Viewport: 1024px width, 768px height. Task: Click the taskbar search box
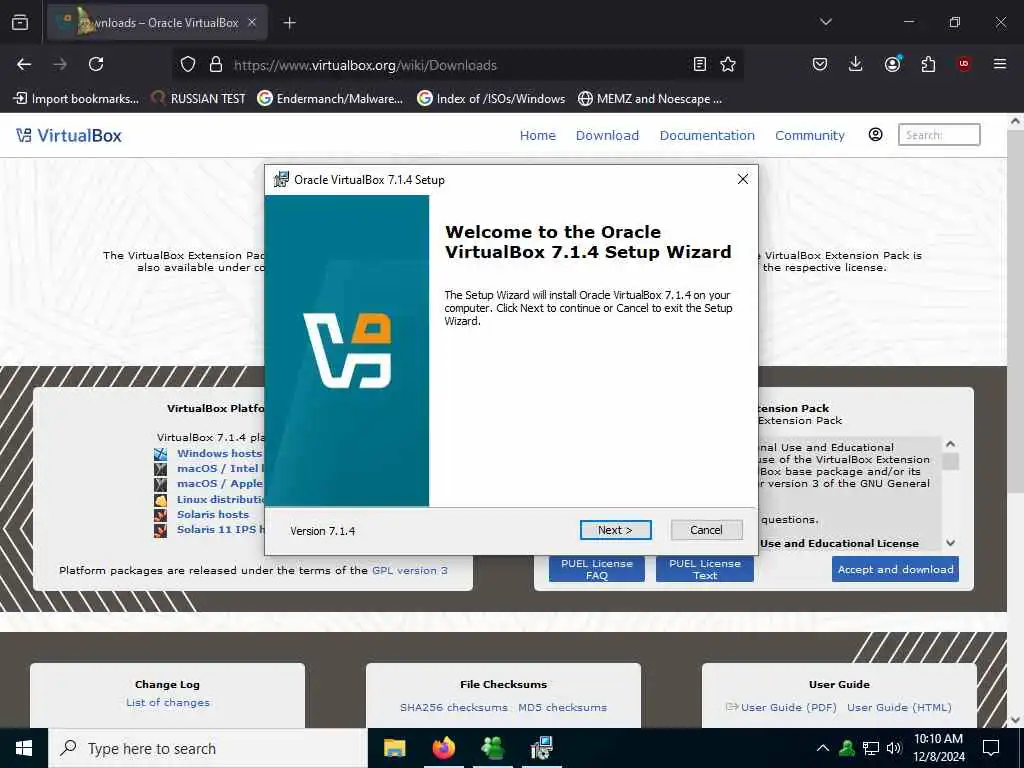[208, 748]
